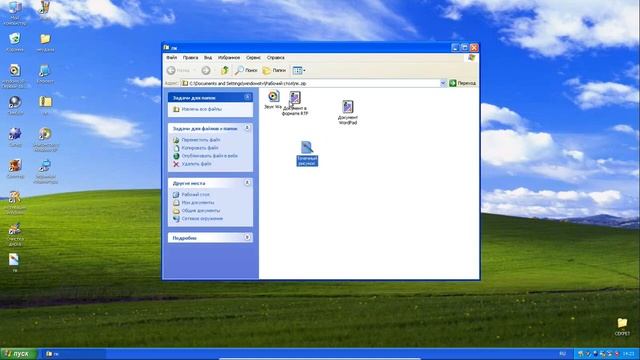Open the Справка menu

[x=276, y=58]
